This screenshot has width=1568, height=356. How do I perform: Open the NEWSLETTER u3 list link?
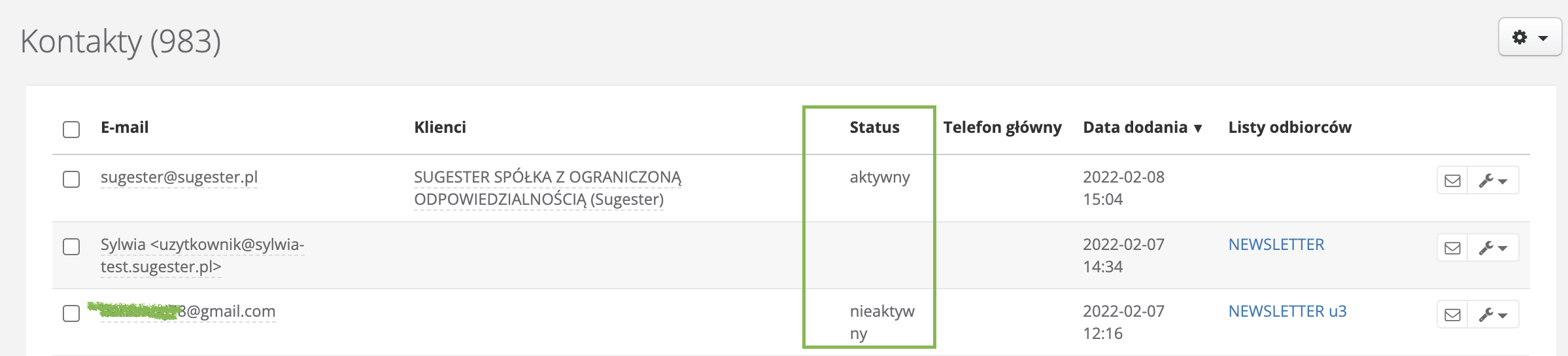tap(1287, 311)
